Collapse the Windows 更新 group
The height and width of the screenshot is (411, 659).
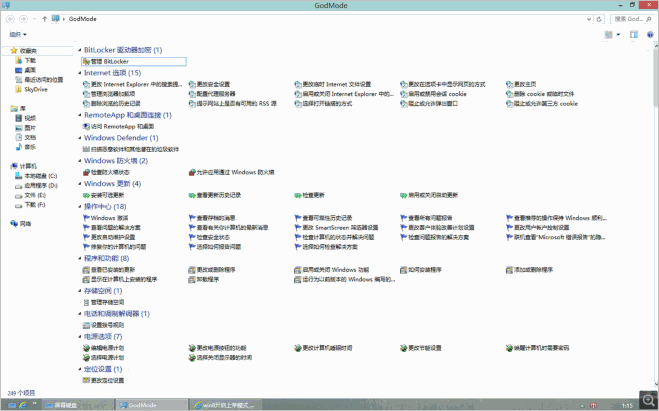80,184
